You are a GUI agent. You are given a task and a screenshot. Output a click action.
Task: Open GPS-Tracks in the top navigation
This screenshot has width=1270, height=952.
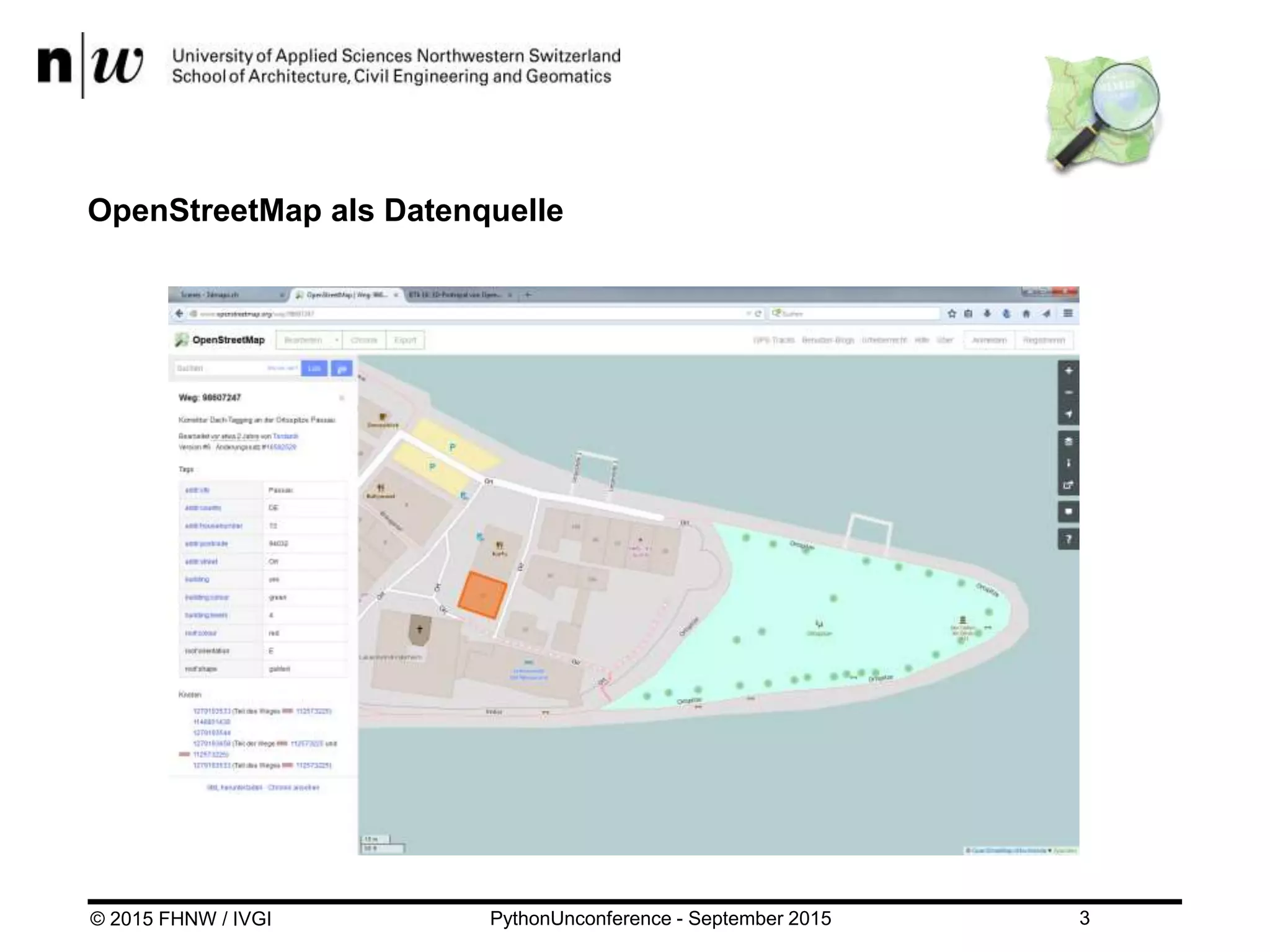(774, 340)
